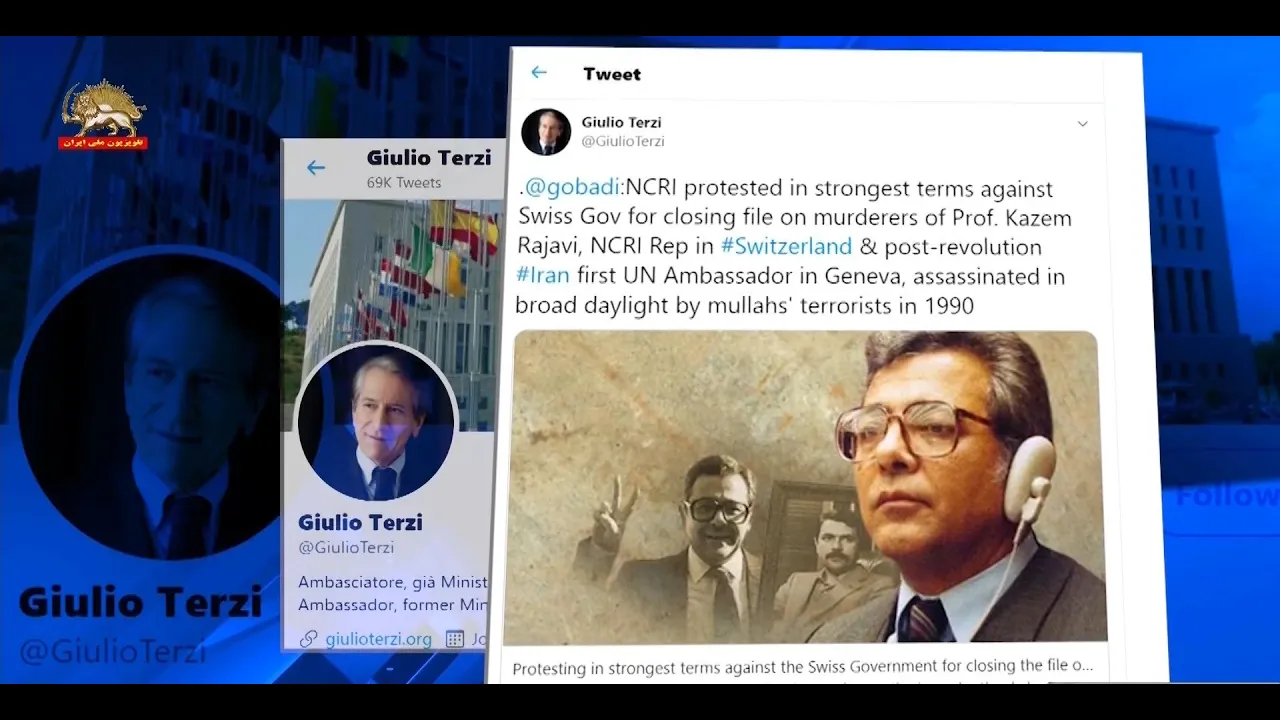The image size is (1280, 720).
Task: Click the calendar joined-date icon
Action: pos(455,638)
